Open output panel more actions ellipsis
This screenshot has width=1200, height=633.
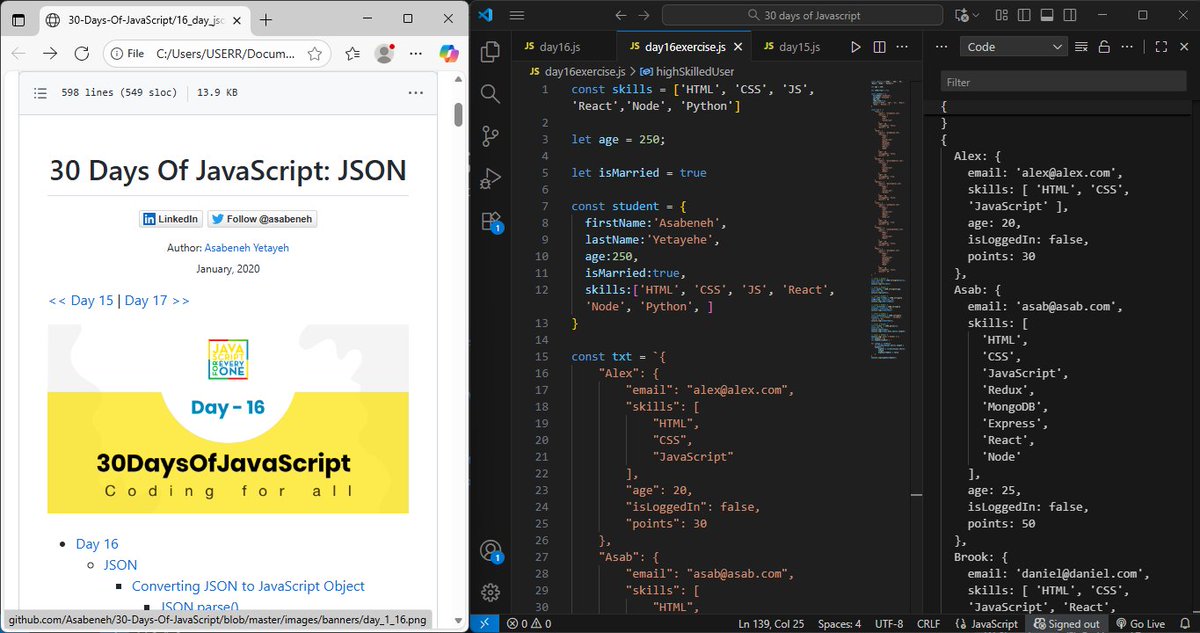[x=1128, y=47]
